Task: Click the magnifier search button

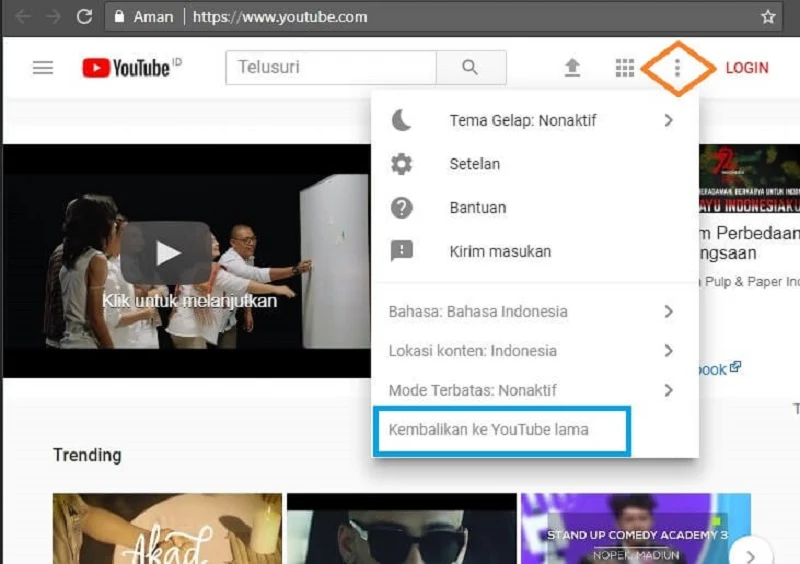Action: pyautogui.click(x=470, y=67)
